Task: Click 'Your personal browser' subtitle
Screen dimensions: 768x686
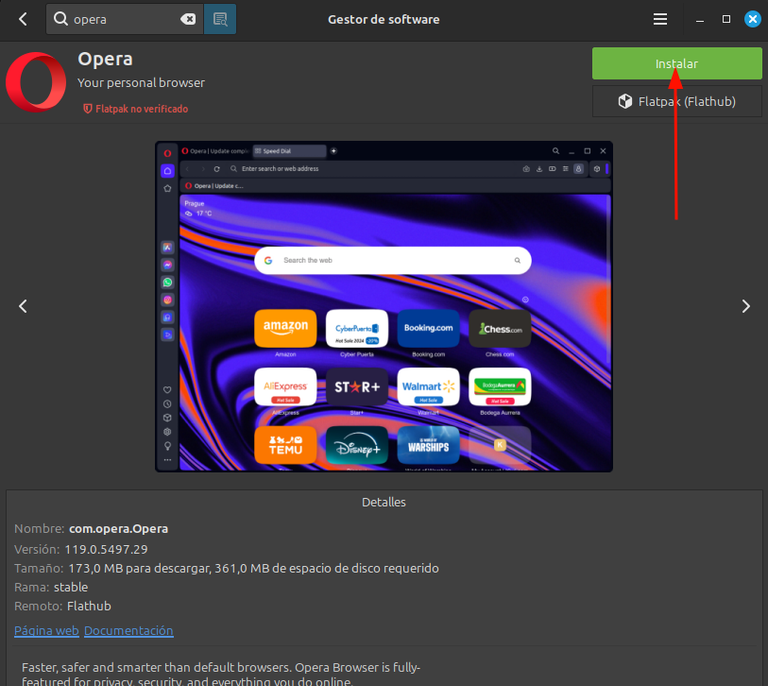Action: click(x=141, y=83)
